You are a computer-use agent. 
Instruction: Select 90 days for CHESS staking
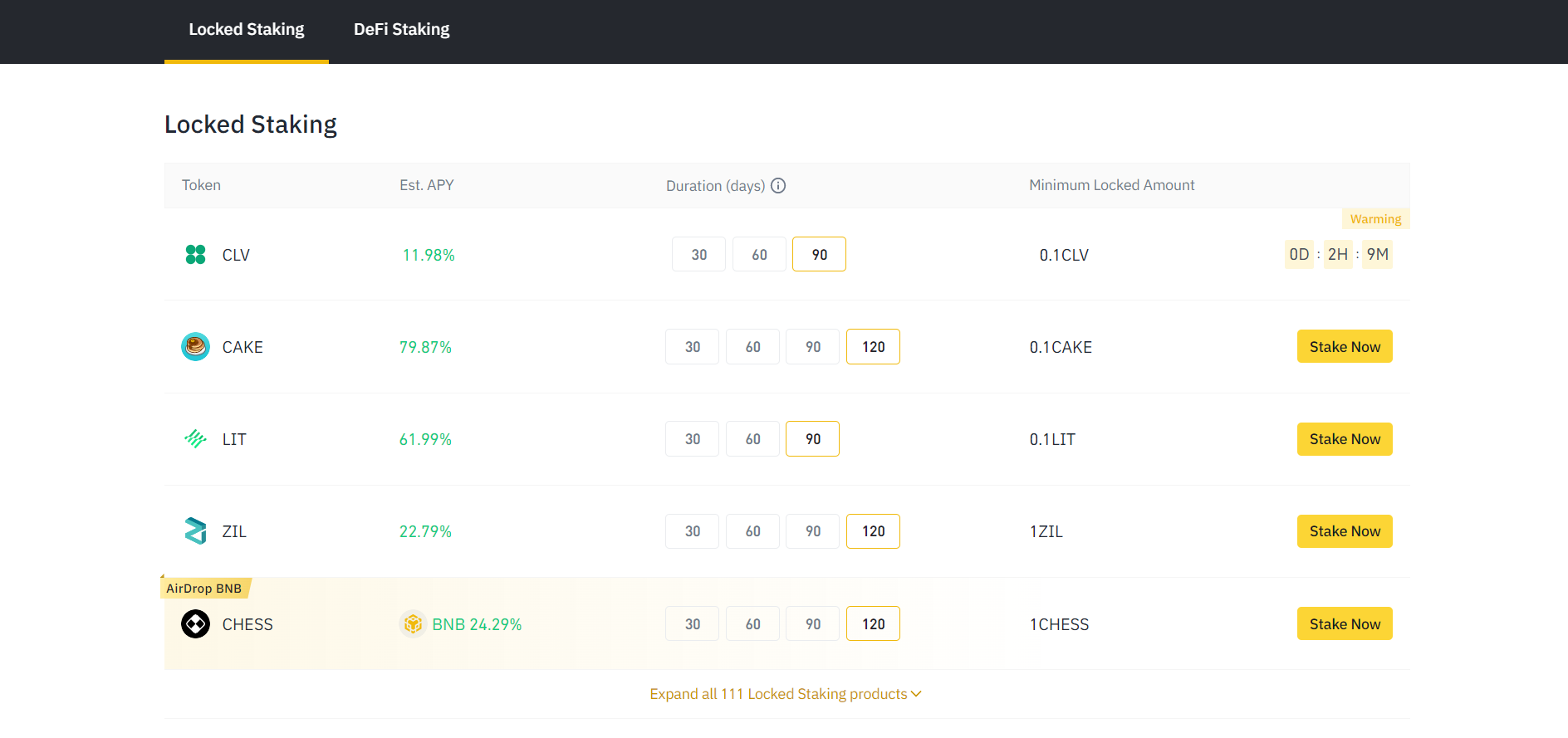coord(812,623)
